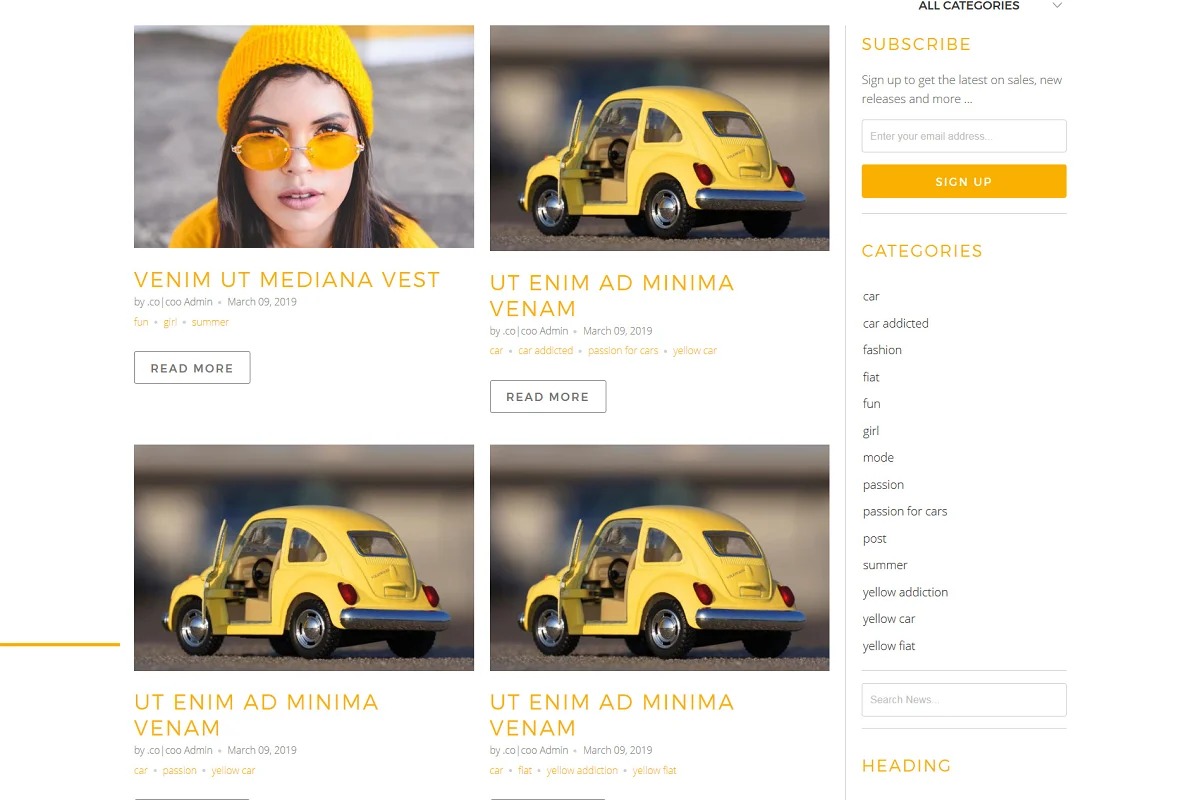Click Read More below the passion for cars tag
Screen dimensions: 1200x800
[548, 397]
